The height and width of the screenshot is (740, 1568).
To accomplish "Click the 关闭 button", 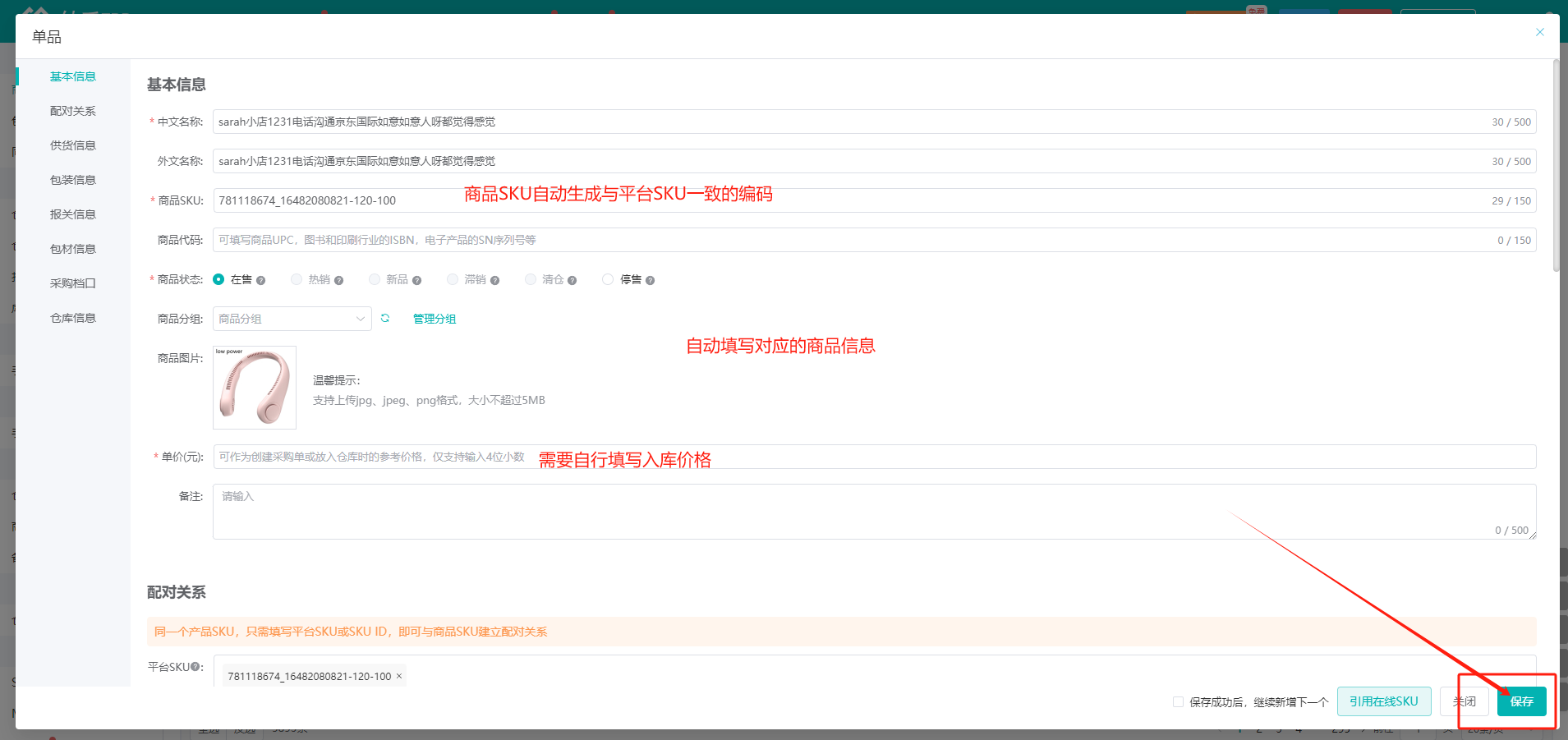I will click(1465, 701).
